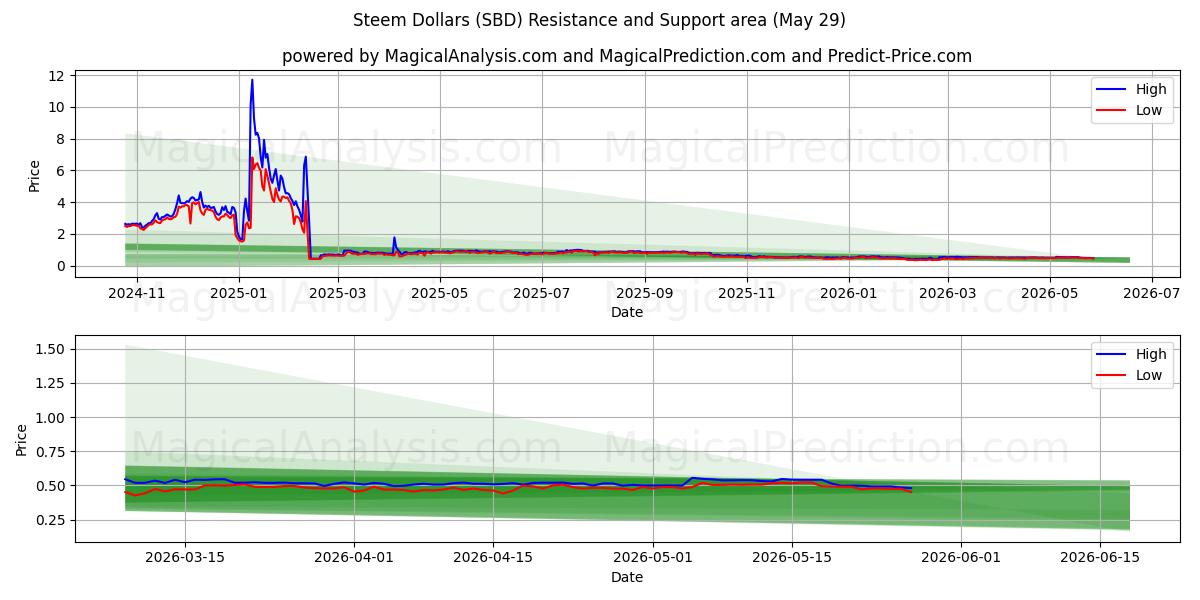Click 'Low' in the bottom chart legend
Viewport: 1200px width, 600px height.
coord(1148,376)
